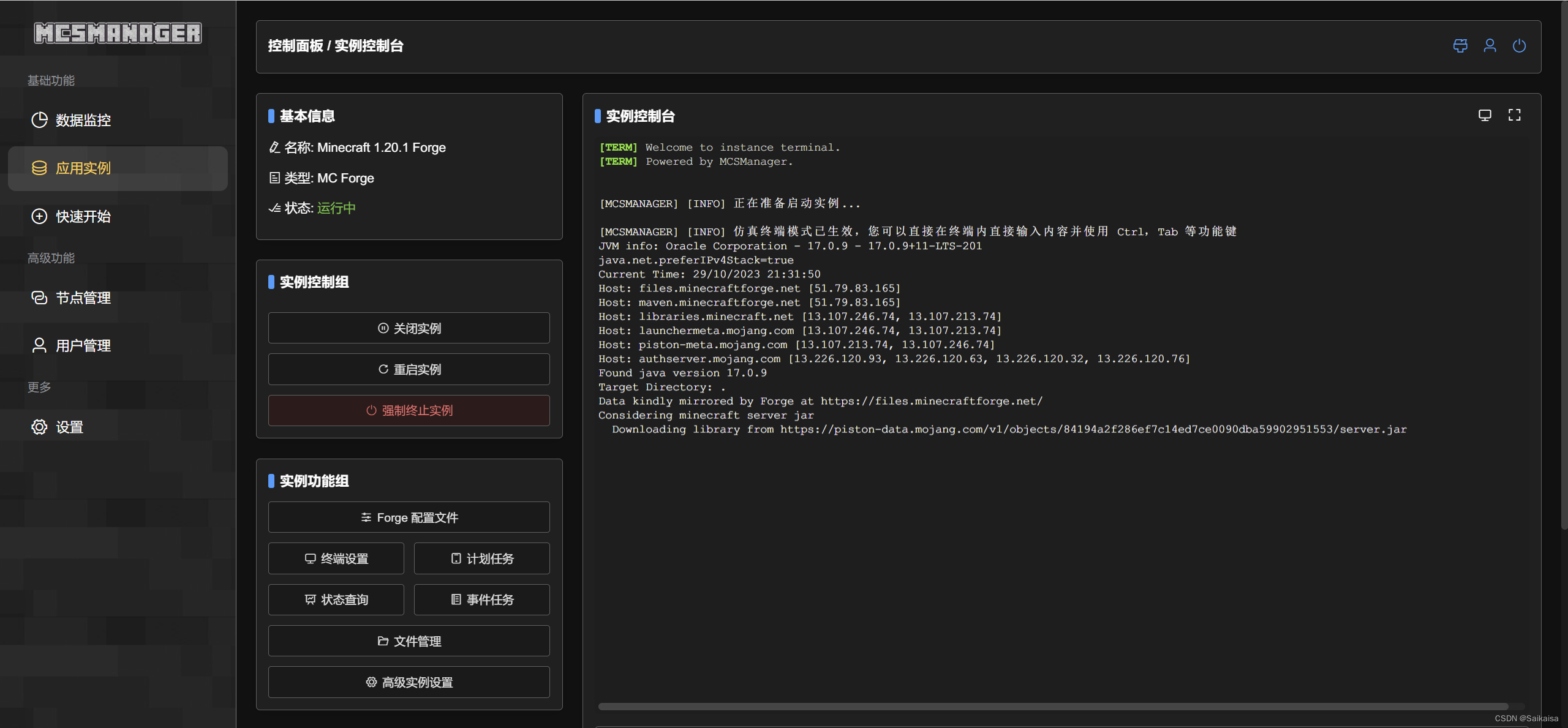Click the 'Host: libraries.minecraft.net' console line
The image size is (1568, 728).
tap(800, 317)
